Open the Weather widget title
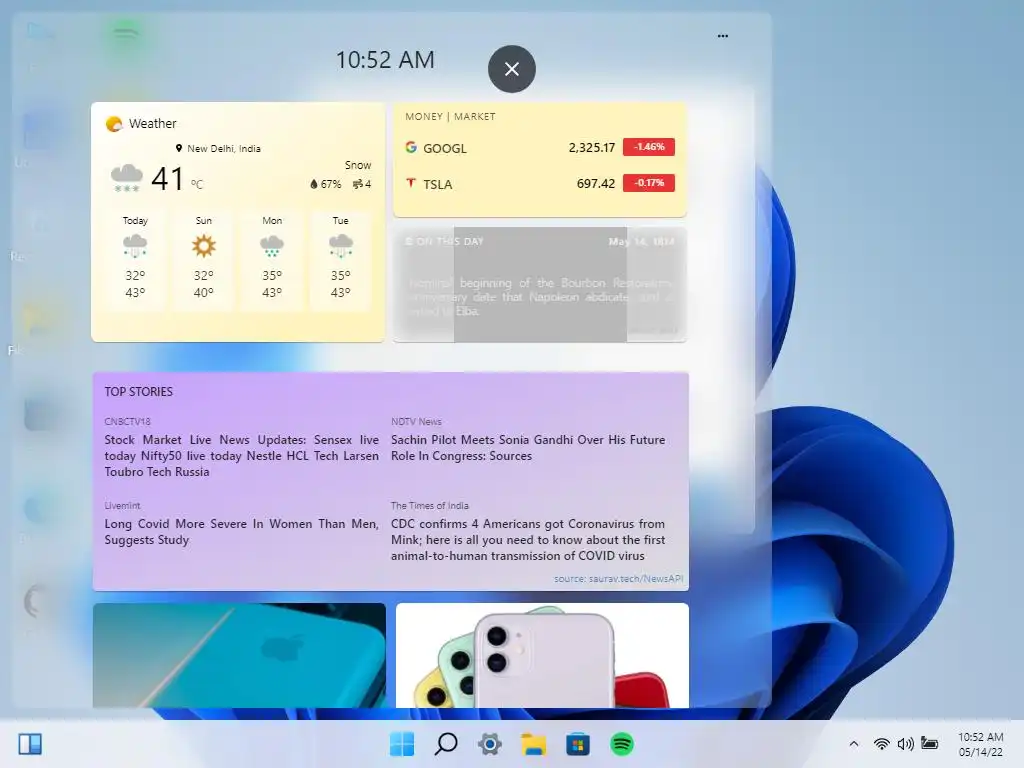 pyautogui.click(x=153, y=123)
